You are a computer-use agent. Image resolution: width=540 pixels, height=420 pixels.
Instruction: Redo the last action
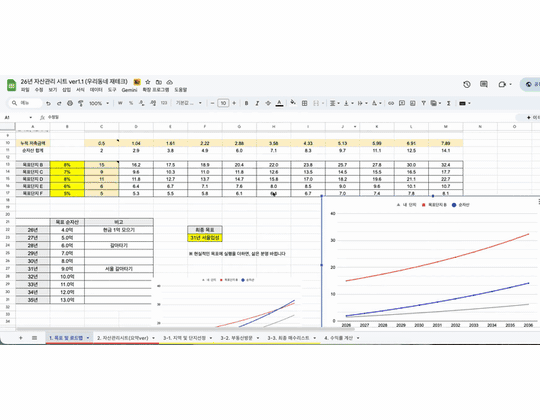click(59, 103)
